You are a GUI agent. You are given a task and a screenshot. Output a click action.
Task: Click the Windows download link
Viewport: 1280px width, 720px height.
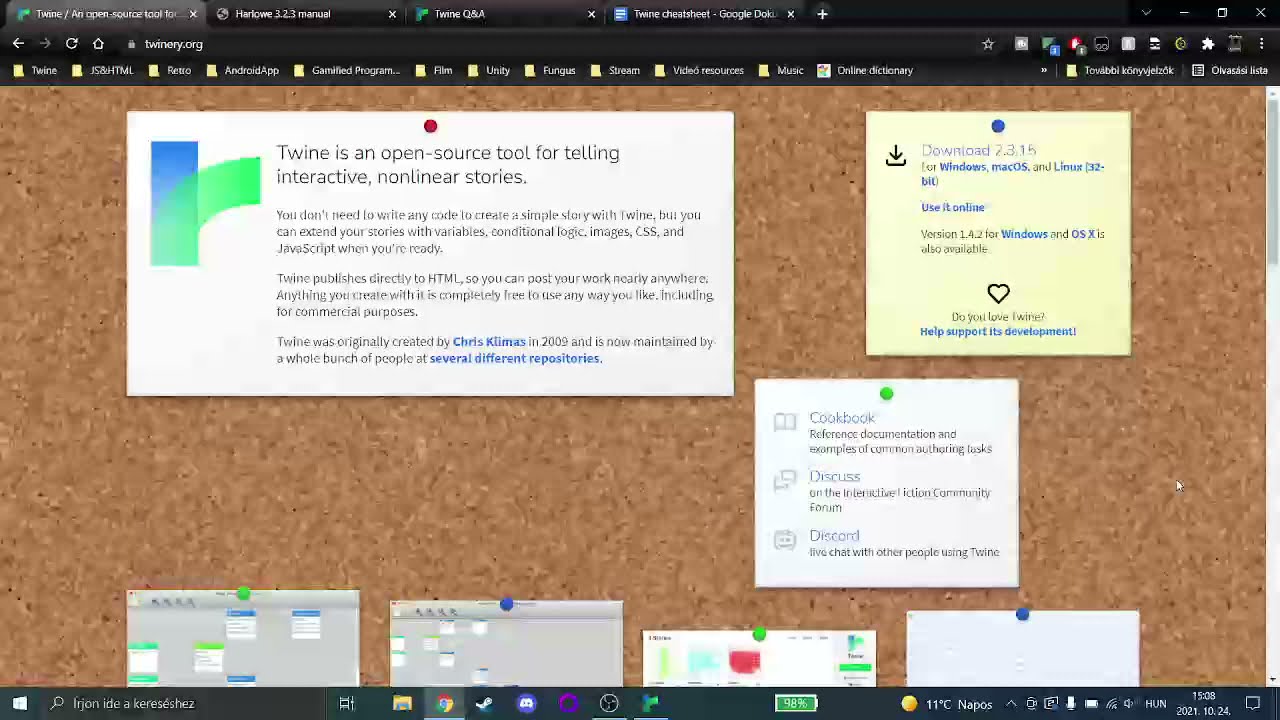coord(962,167)
